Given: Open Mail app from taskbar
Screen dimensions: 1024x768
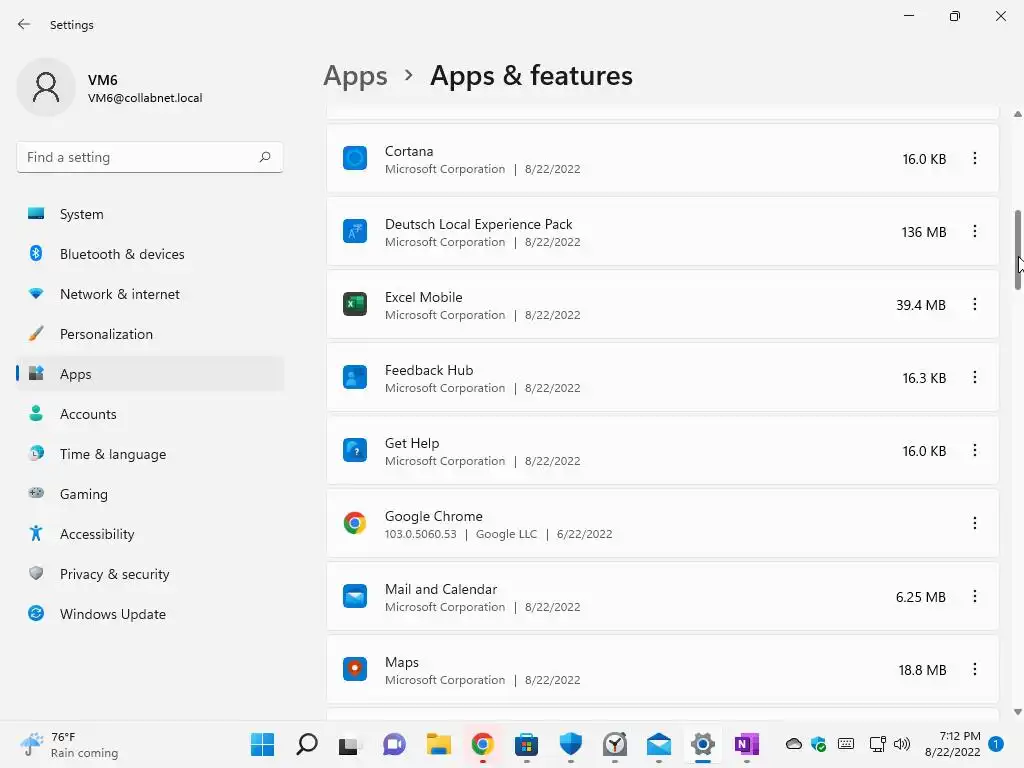Looking at the screenshot, I should (x=659, y=744).
